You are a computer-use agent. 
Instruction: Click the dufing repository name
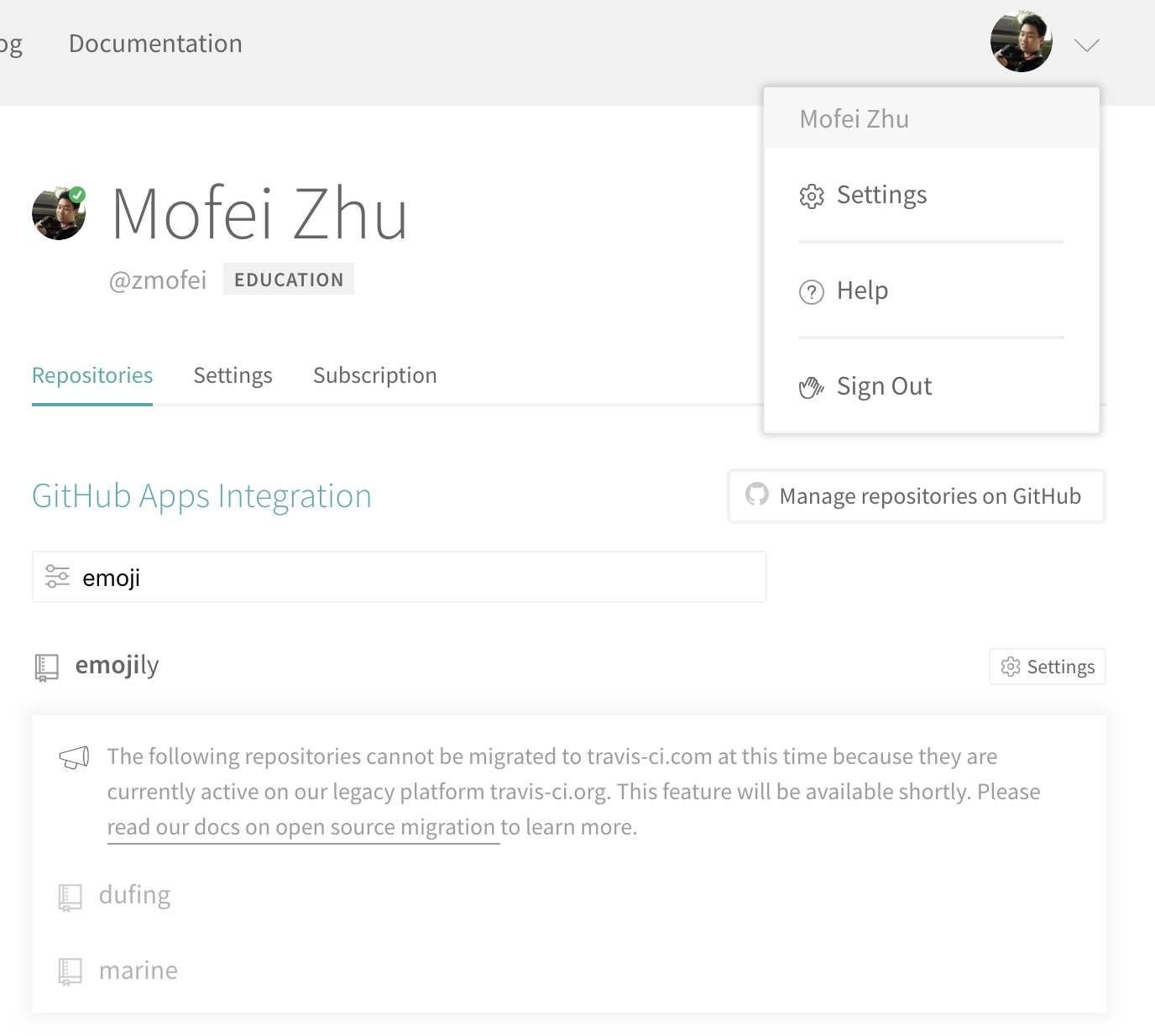click(134, 896)
